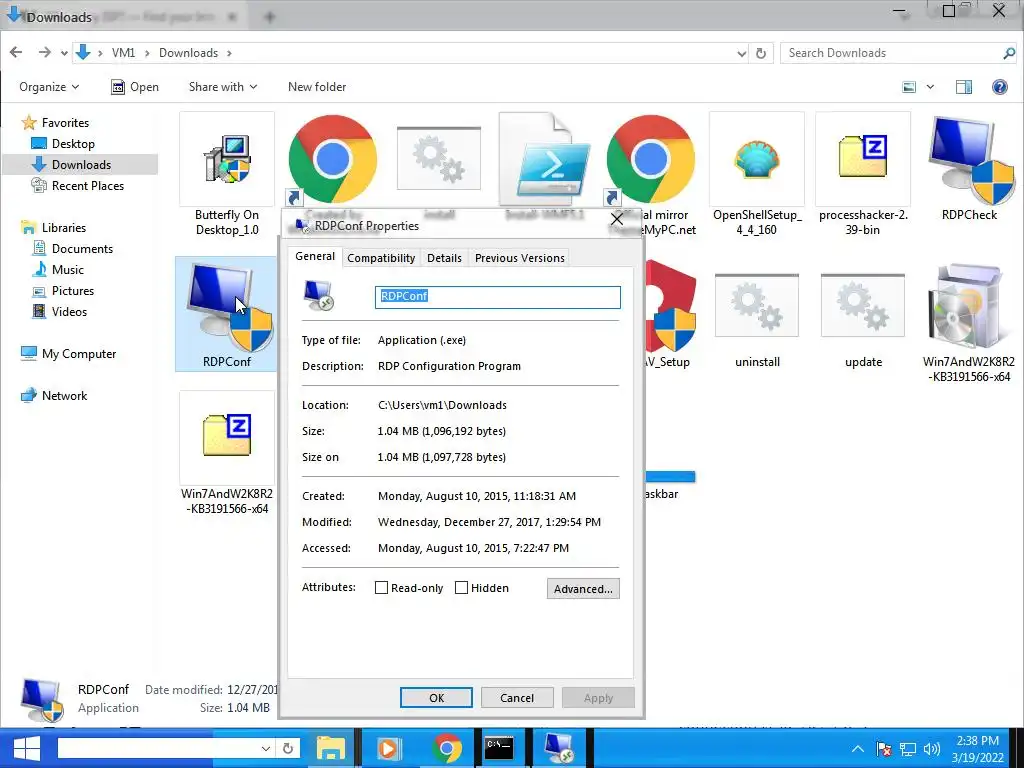
Task: Select My Computer in navigation pane
Action: tap(68, 354)
